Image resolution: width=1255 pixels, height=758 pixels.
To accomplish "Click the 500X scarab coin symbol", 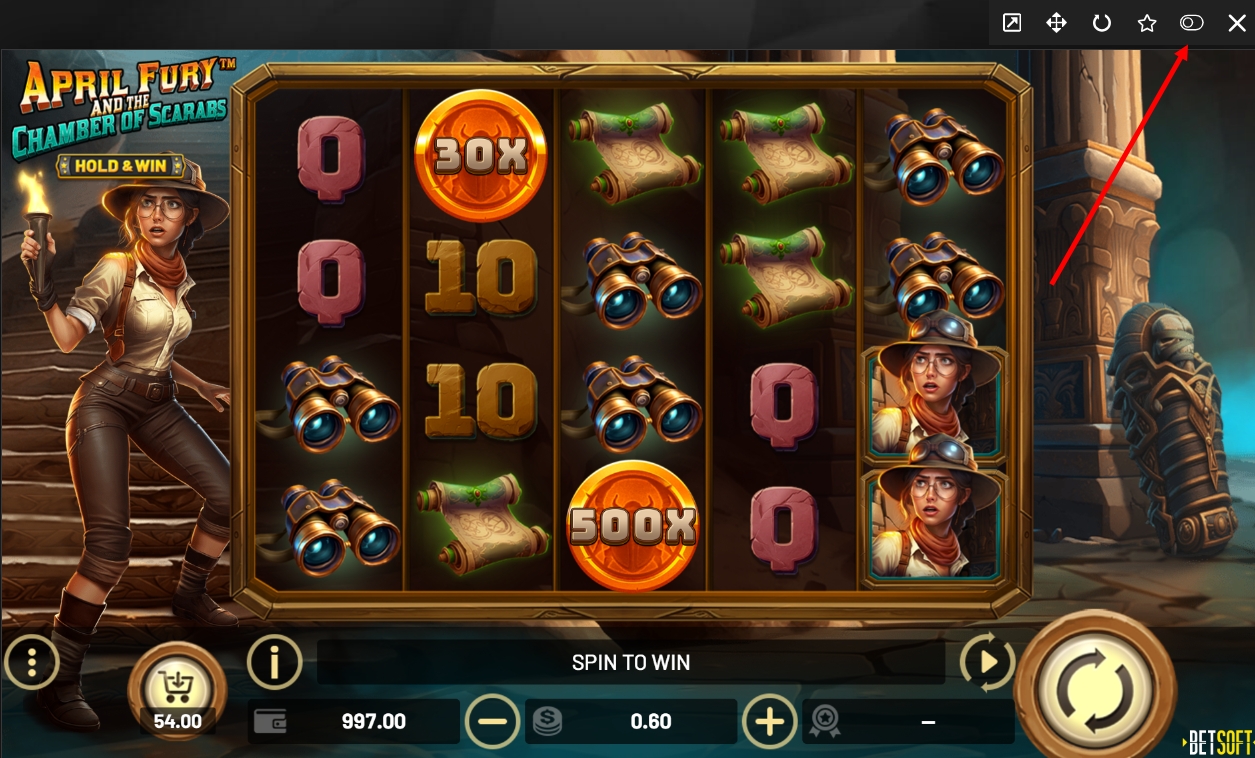I will click(632, 525).
